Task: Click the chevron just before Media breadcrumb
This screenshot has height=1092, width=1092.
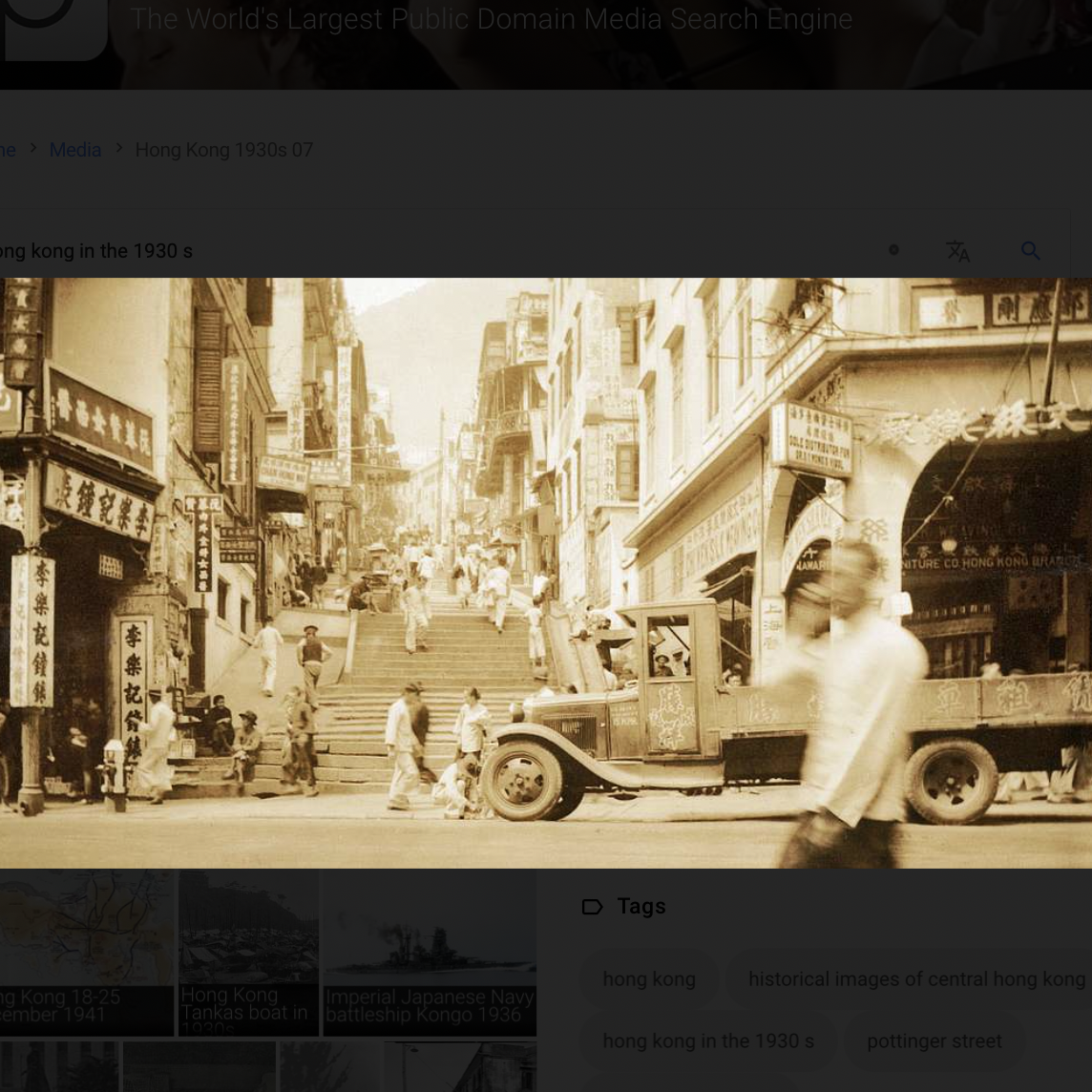Action: (32, 149)
